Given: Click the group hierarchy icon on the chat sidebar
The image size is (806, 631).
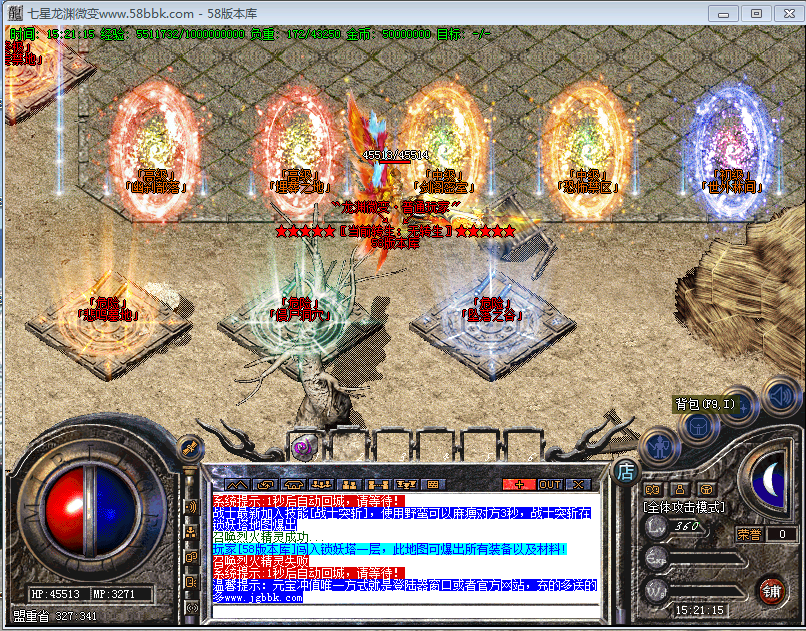Looking at the screenshot, I should pyautogui.click(x=191, y=532).
